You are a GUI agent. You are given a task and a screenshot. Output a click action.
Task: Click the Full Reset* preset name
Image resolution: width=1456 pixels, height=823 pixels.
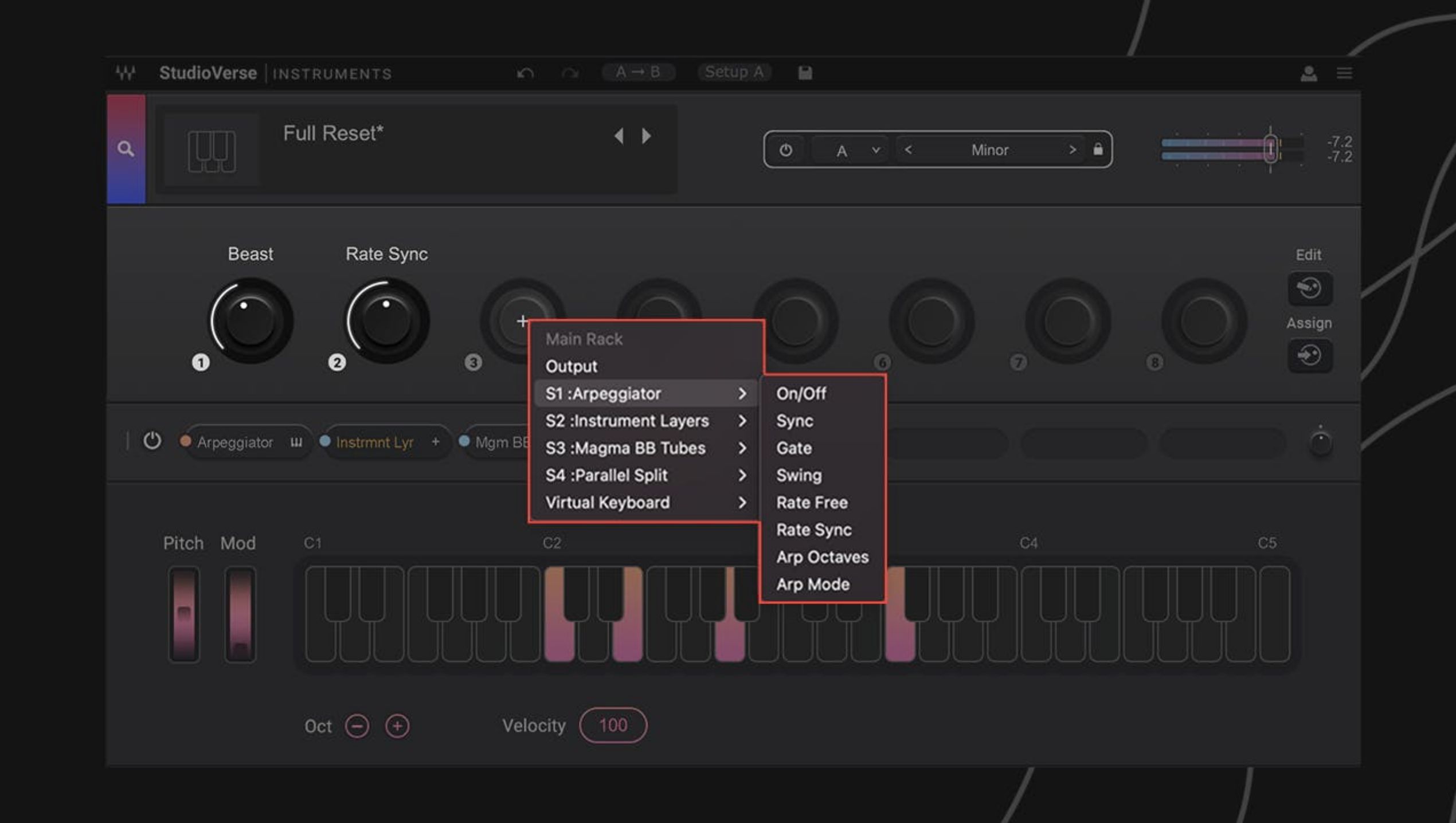click(x=333, y=134)
